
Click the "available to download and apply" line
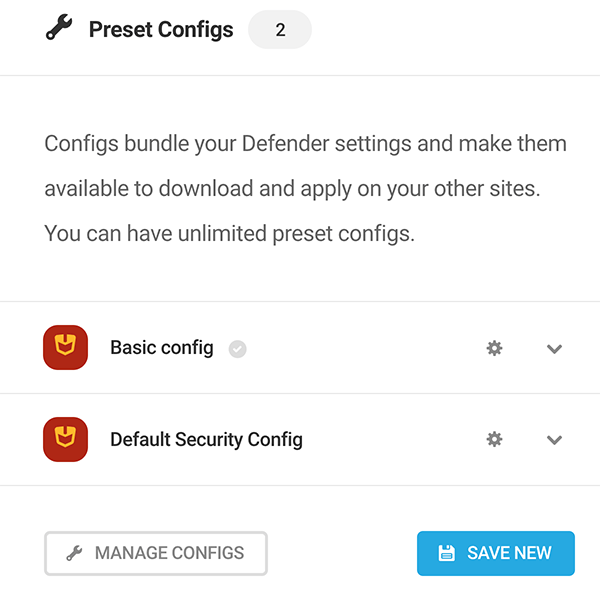coord(292,189)
